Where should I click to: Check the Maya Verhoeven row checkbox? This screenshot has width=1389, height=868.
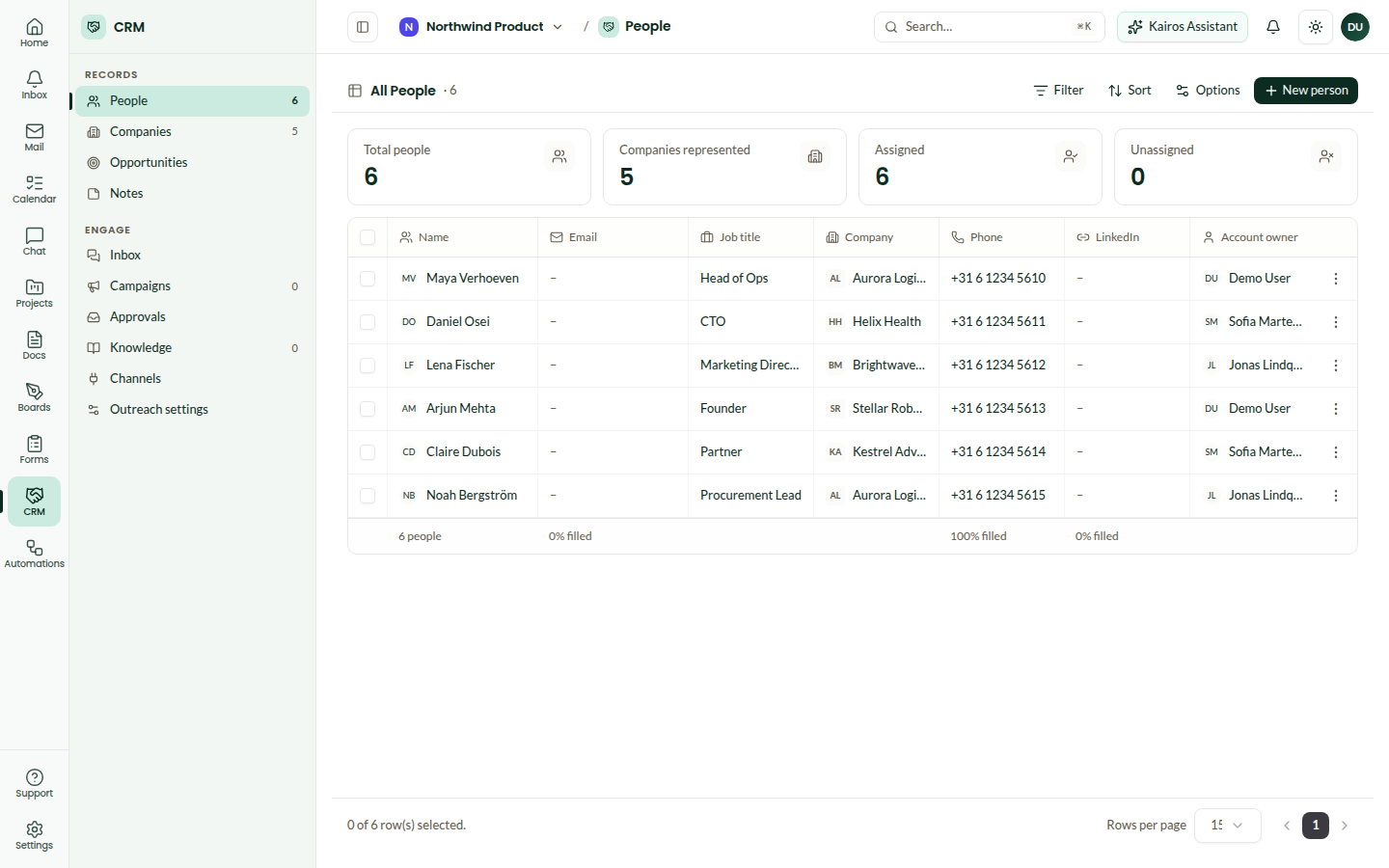[368, 279]
